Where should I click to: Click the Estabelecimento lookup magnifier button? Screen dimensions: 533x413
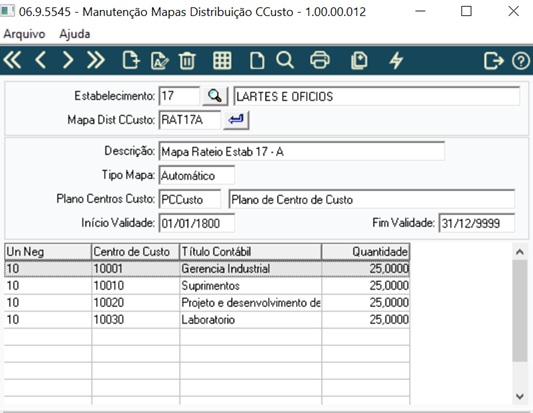click(215, 96)
